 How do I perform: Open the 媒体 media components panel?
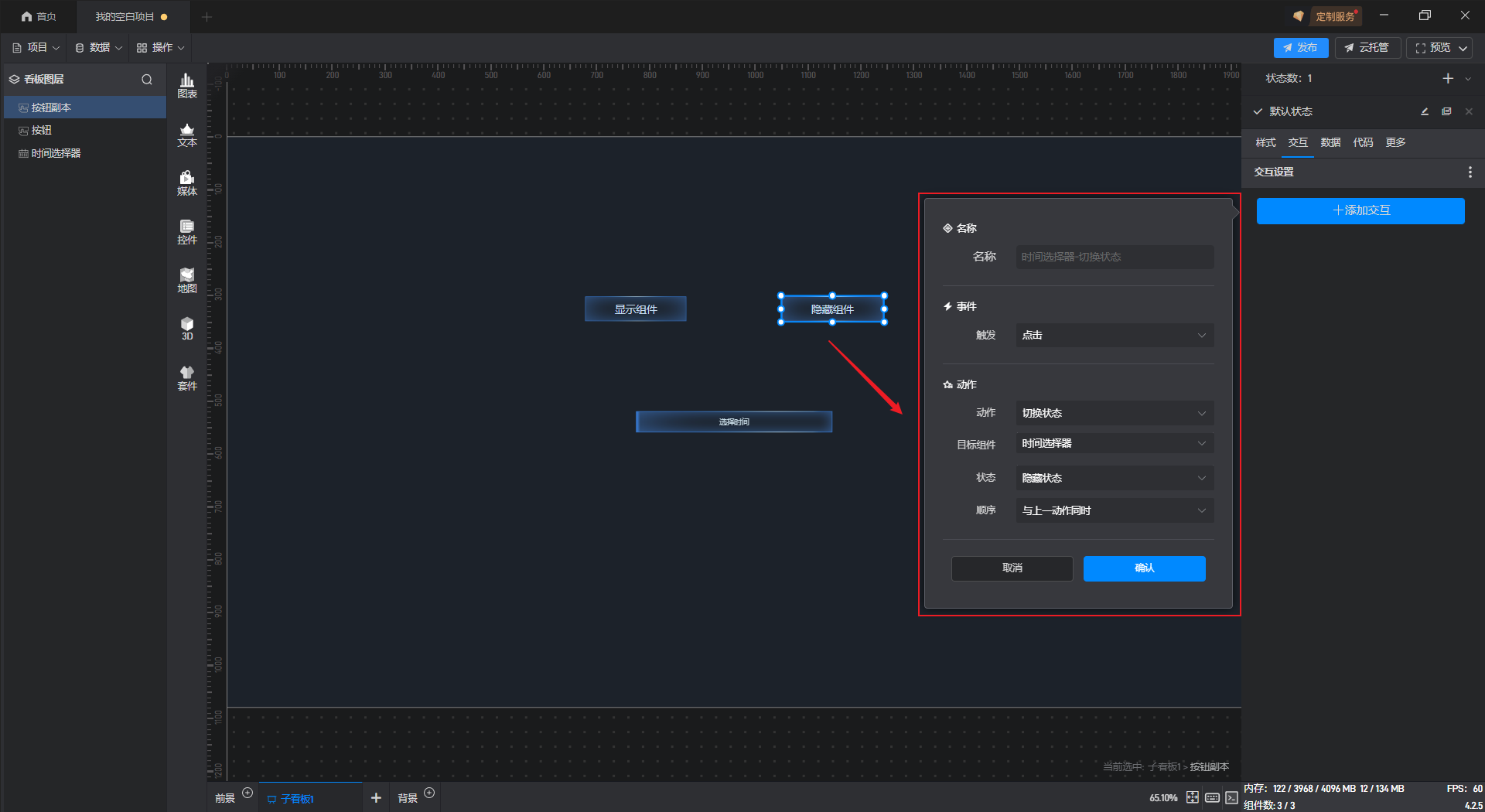[x=187, y=183]
